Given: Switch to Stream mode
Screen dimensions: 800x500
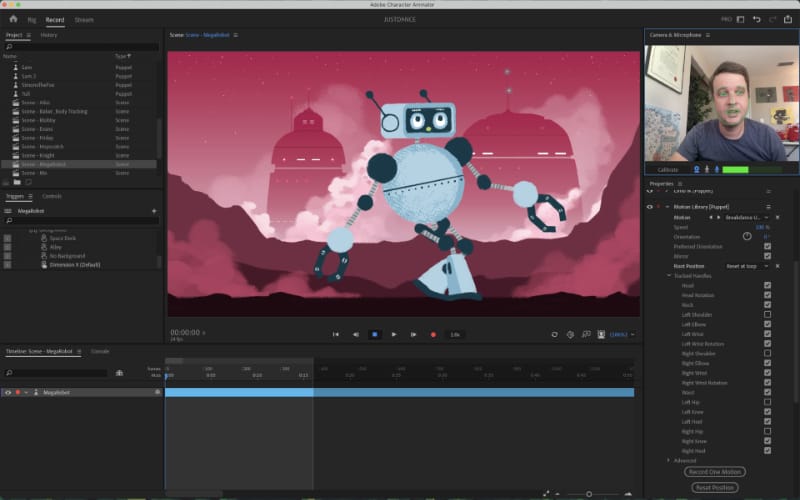Looking at the screenshot, I should click(x=84, y=20).
